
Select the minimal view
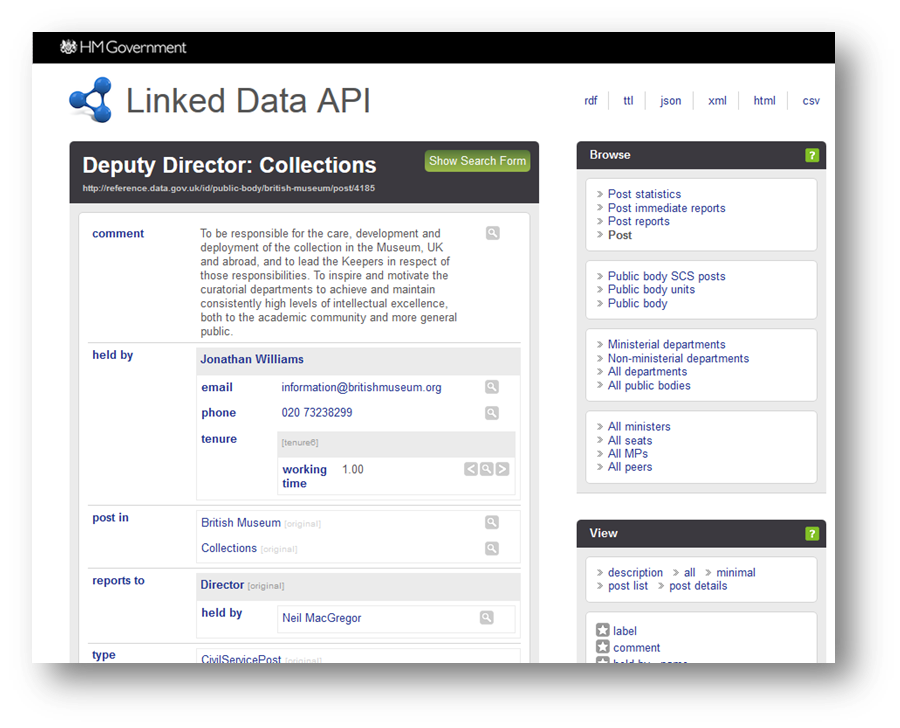[x=736, y=572]
